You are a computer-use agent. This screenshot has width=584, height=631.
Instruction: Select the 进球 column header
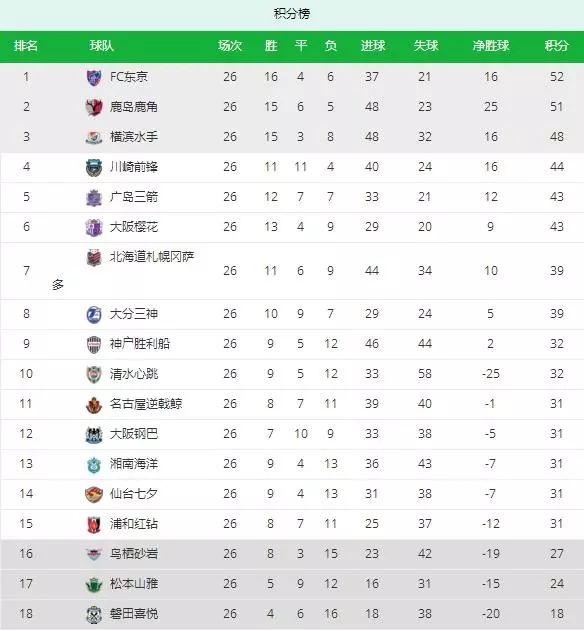[373, 45]
